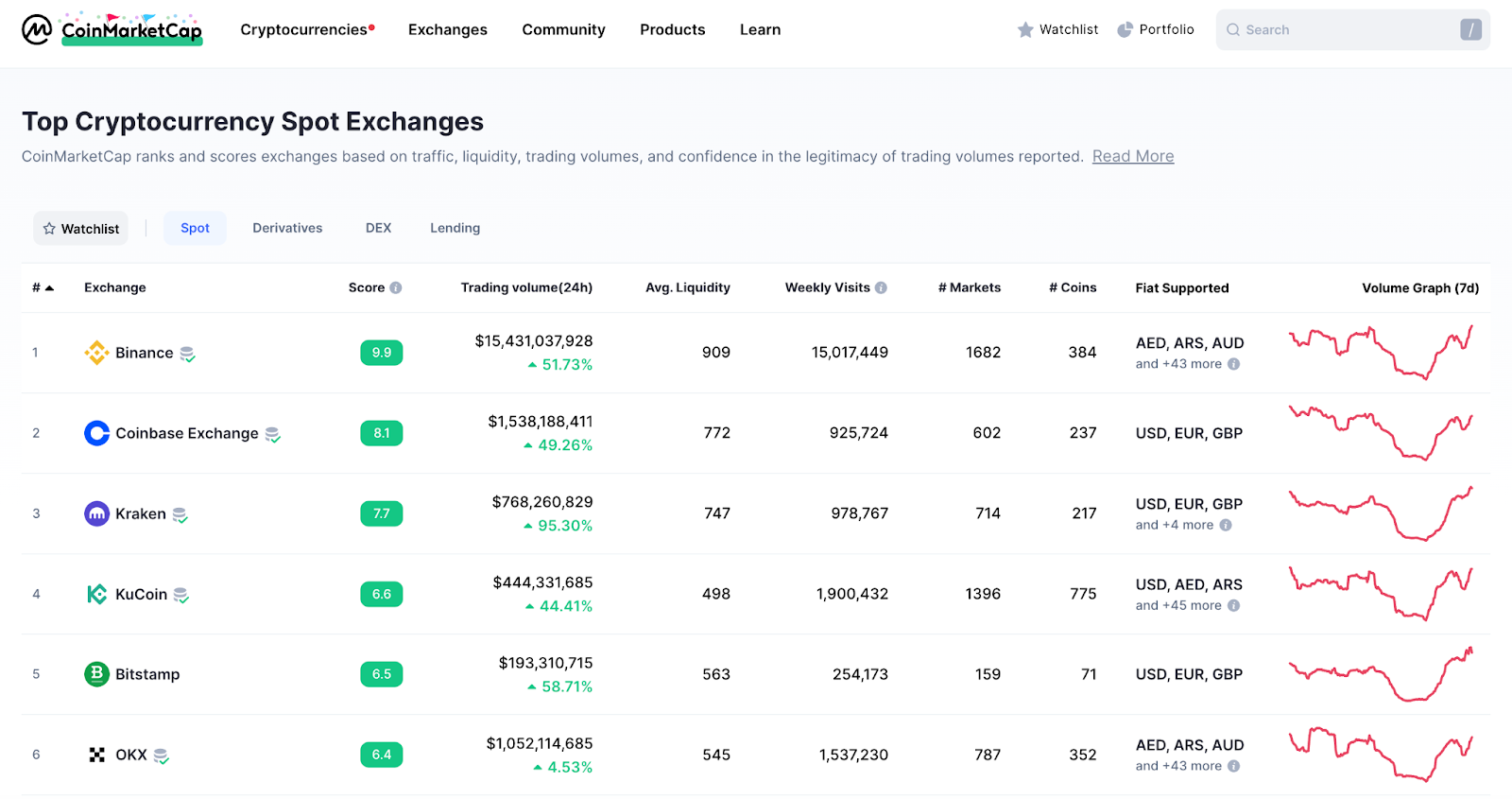This screenshot has height=799, width=1512.
Task: Open the Products menu
Action: pyautogui.click(x=673, y=29)
